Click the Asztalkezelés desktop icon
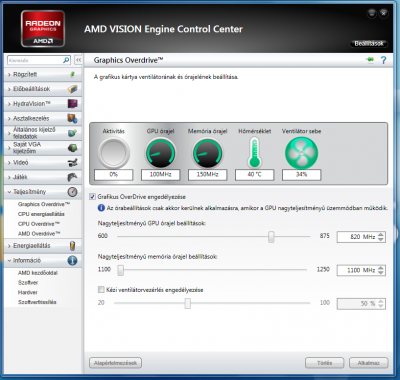This screenshot has width=400, height=380. pos(72,118)
